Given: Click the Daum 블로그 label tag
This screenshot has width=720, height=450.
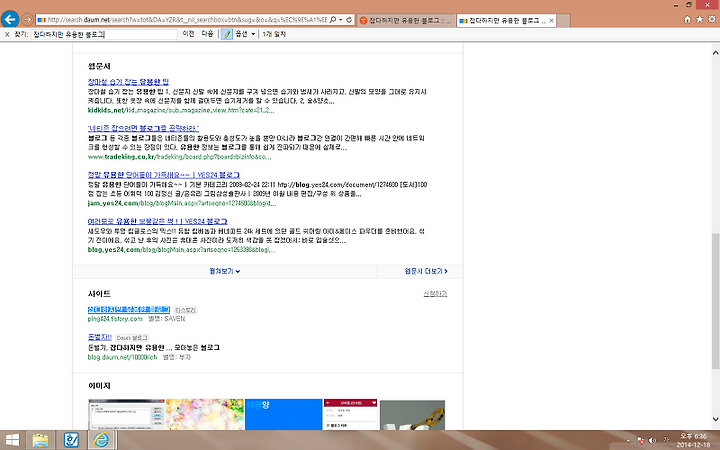Looking at the screenshot, I should [132, 338].
